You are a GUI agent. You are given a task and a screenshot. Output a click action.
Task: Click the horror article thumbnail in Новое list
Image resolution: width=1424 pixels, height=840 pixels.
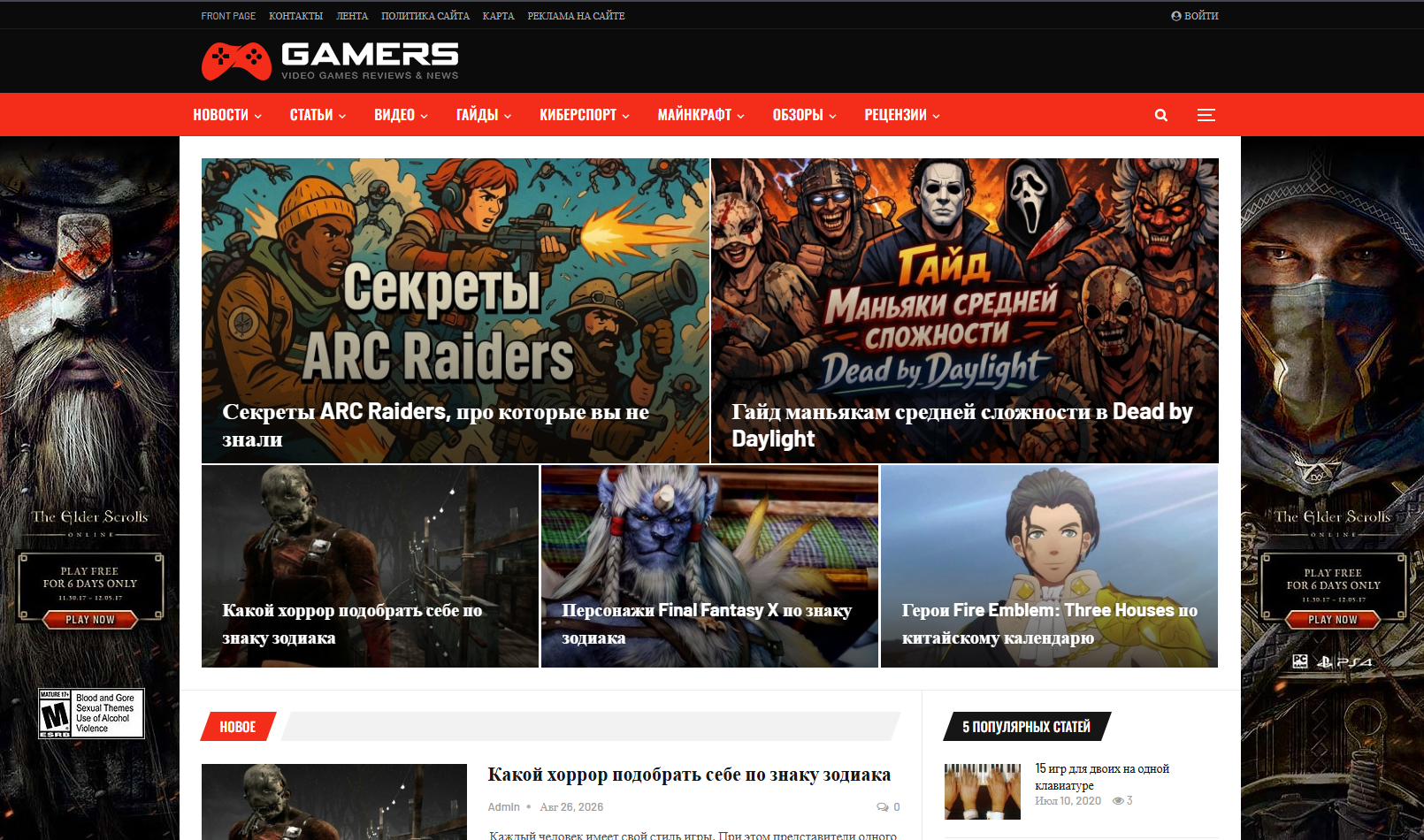coord(334,802)
